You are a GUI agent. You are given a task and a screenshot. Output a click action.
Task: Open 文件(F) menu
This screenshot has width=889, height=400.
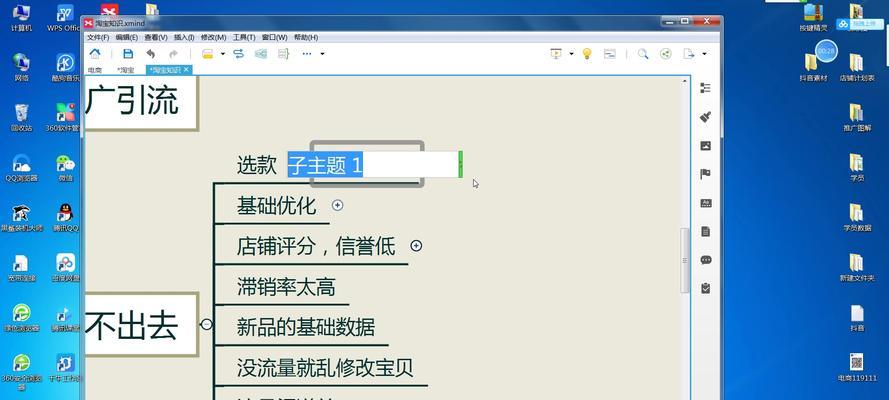point(98,37)
